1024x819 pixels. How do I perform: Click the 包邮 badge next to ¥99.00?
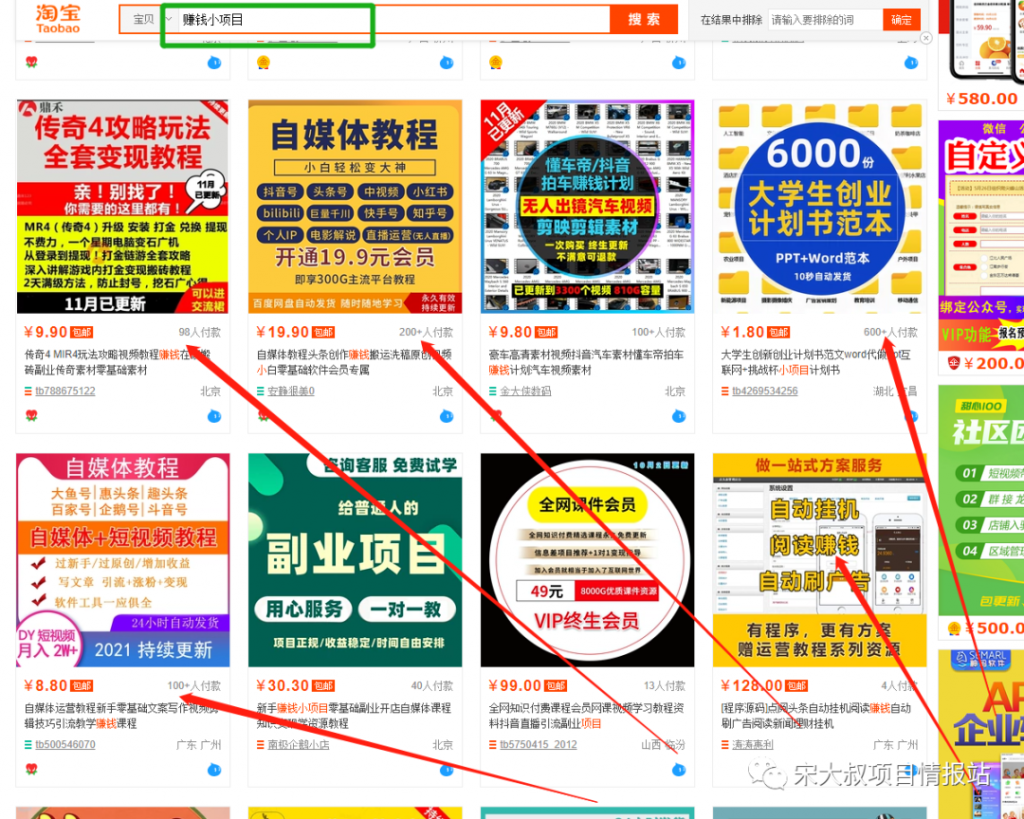556,686
